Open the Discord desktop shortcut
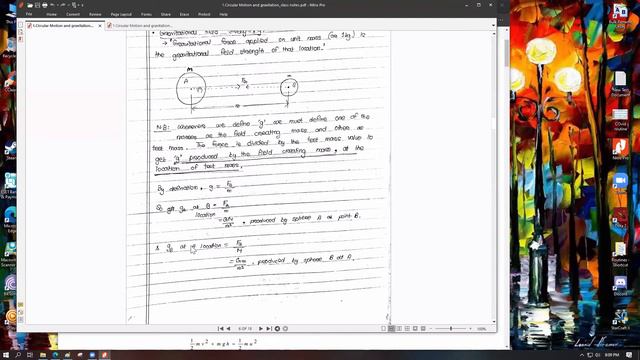The height and width of the screenshot is (360, 640). click(620, 286)
